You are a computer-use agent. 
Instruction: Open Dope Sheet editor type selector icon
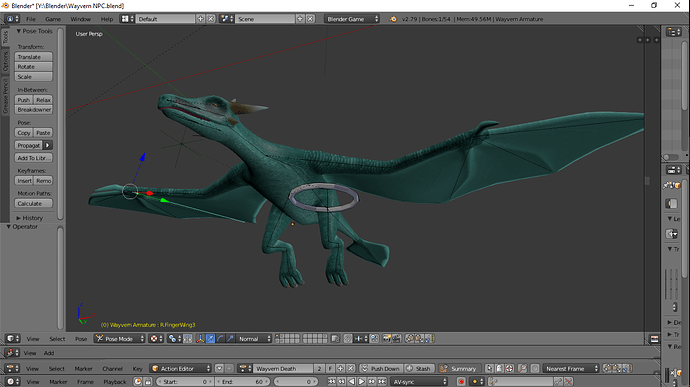coord(12,369)
